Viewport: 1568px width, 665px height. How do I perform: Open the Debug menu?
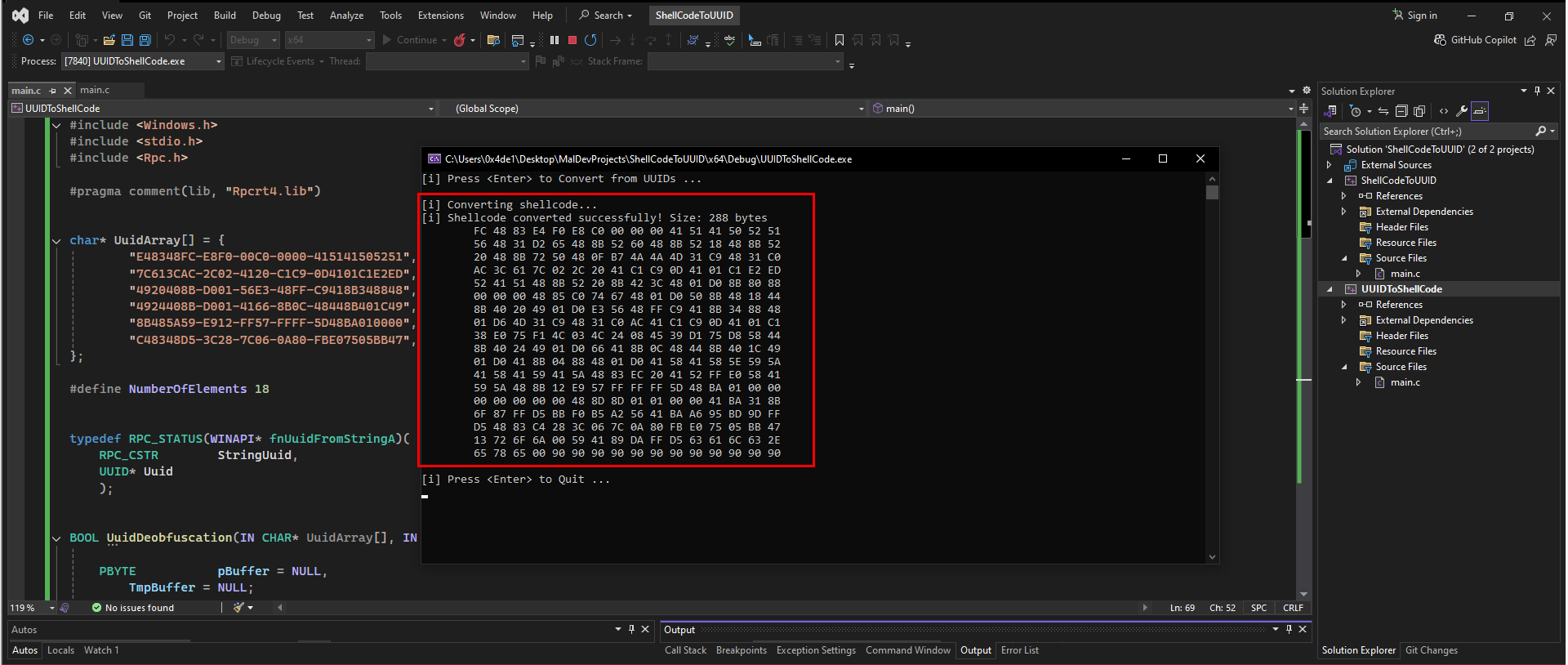[266, 16]
